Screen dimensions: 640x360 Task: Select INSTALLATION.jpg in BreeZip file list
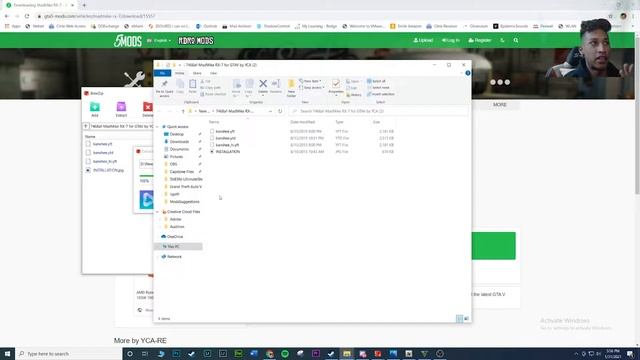(108, 170)
